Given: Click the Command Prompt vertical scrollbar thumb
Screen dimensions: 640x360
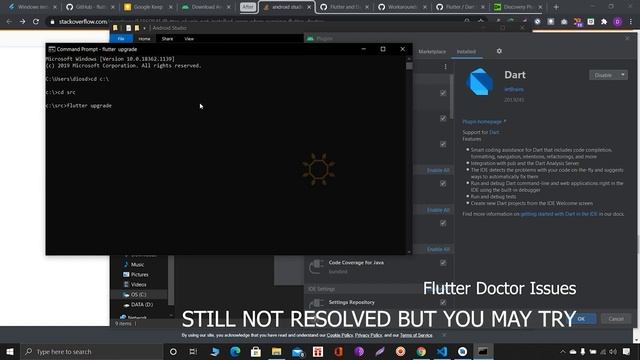Looking at the screenshot, I should (409, 66).
